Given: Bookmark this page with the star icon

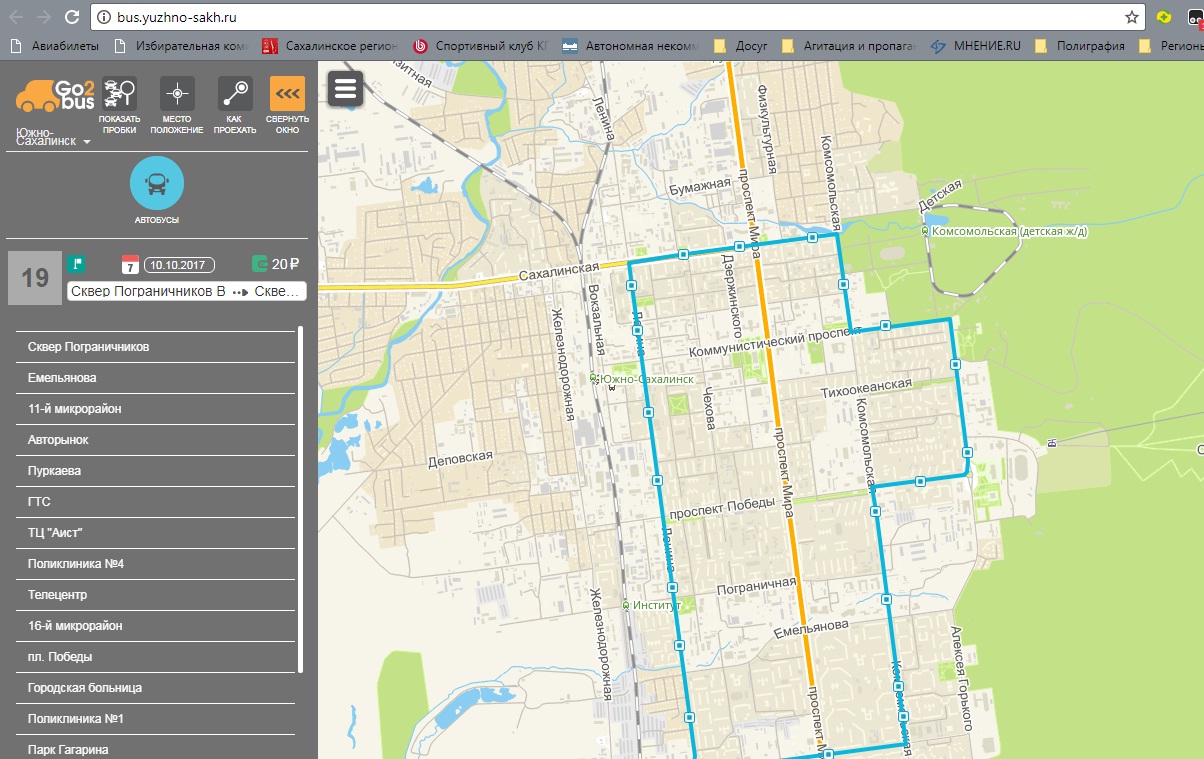Looking at the screenshot, I should [x=1131, y=17].
